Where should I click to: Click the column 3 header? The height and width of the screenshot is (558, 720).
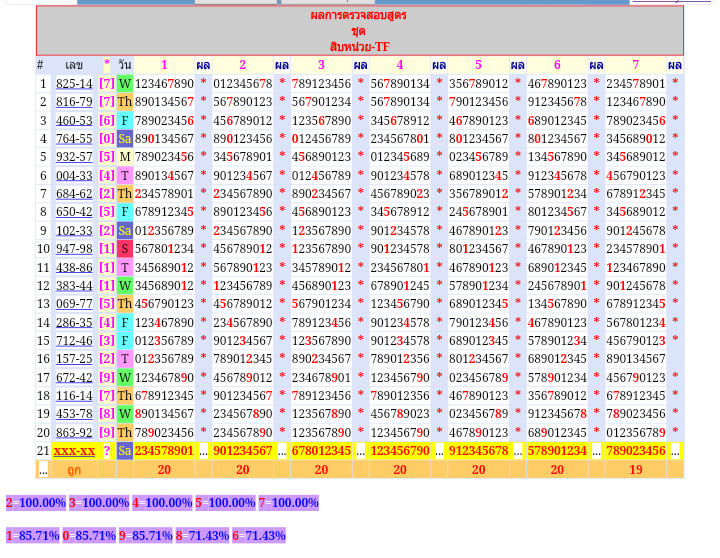pyautogui.click(x=321, y=65)
